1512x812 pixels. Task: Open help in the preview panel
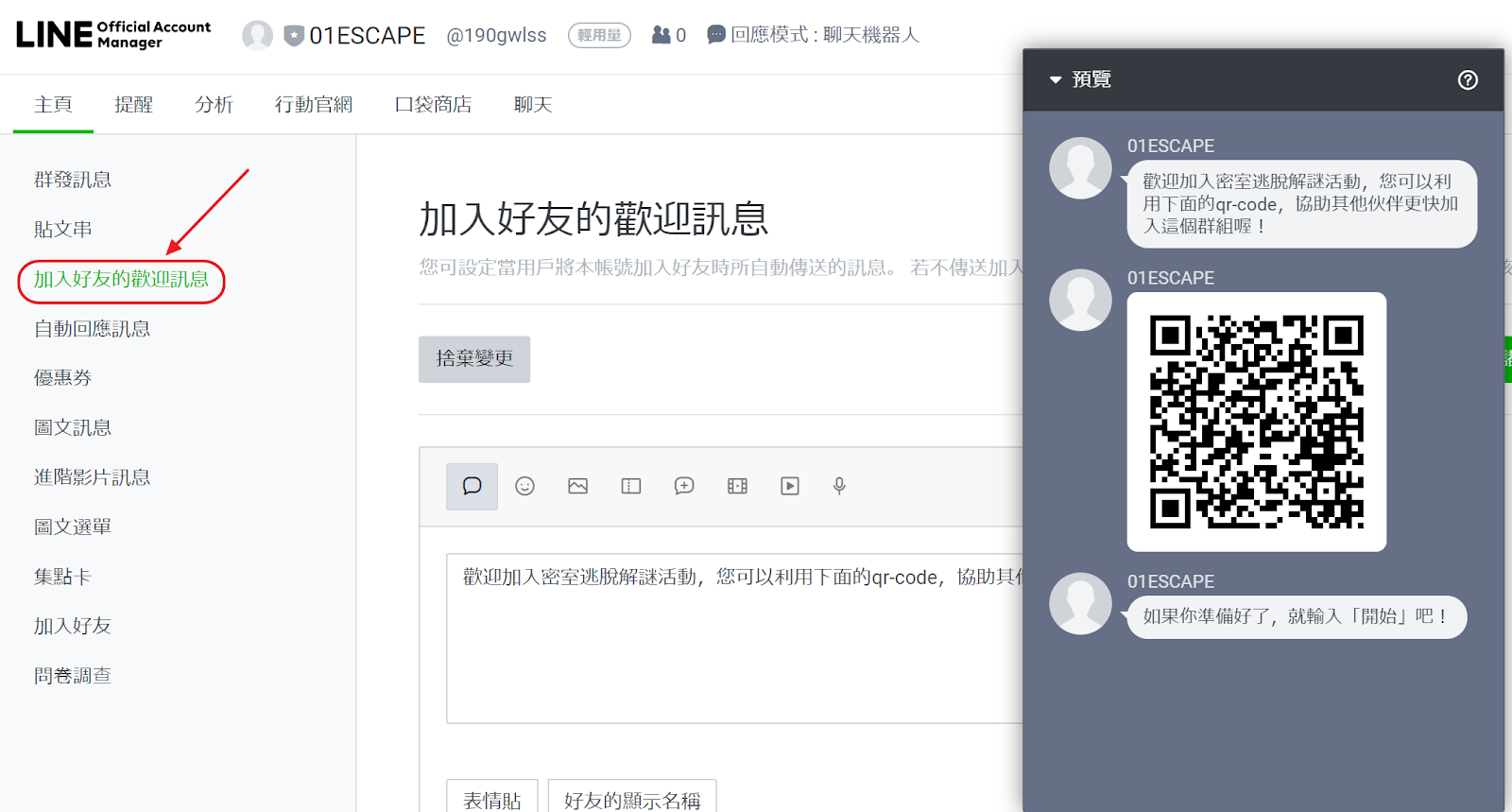click(1468, 80)
